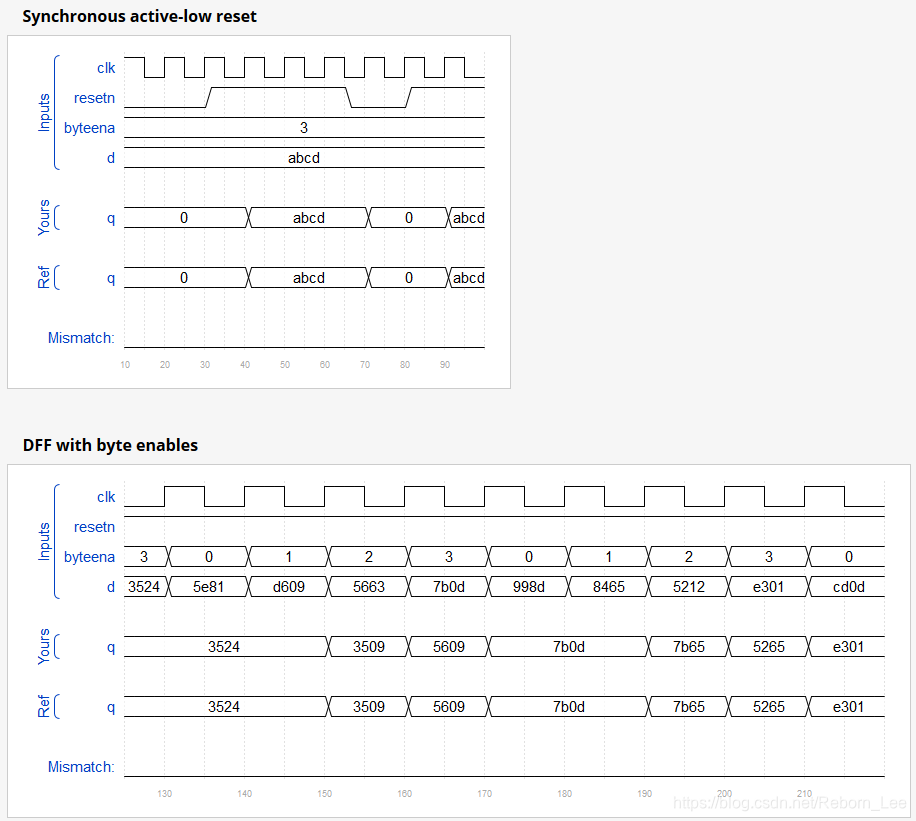The height and width of the screenshot is (821, 916).
Task: Click Yours q value 3509 in bottom waveform
Action: coord(369,647)
